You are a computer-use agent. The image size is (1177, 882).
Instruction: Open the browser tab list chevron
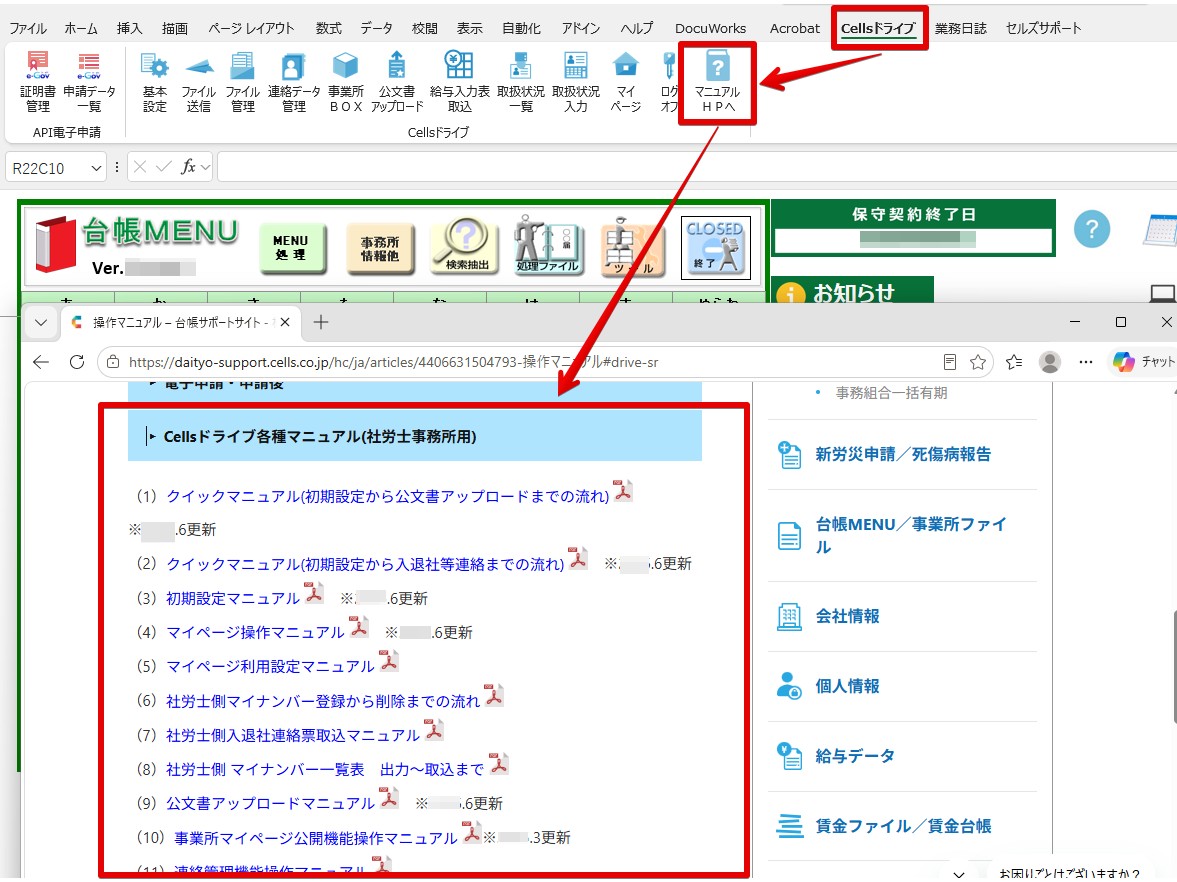tap(41, 323)
